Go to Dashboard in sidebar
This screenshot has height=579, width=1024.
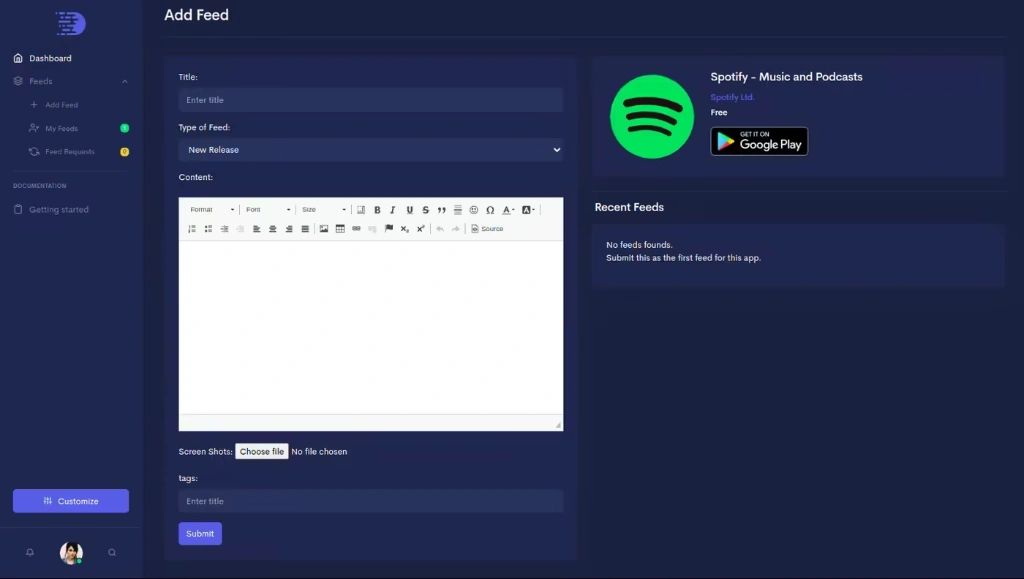coord(50,58)
